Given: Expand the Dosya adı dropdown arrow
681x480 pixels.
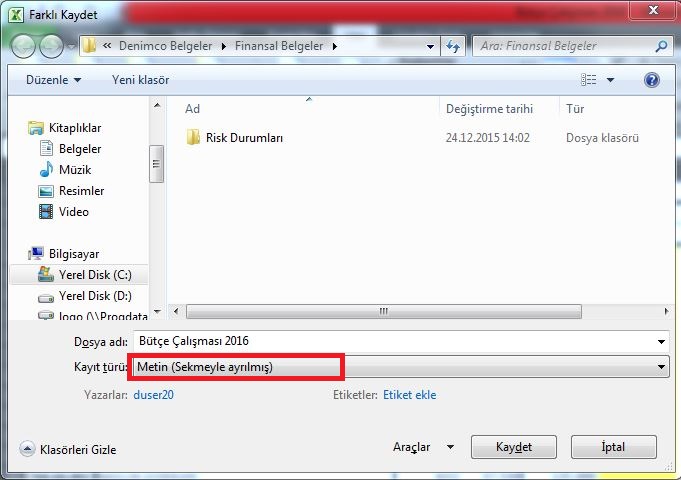Looking at the screenshot, I should click(x=661, y=342).
